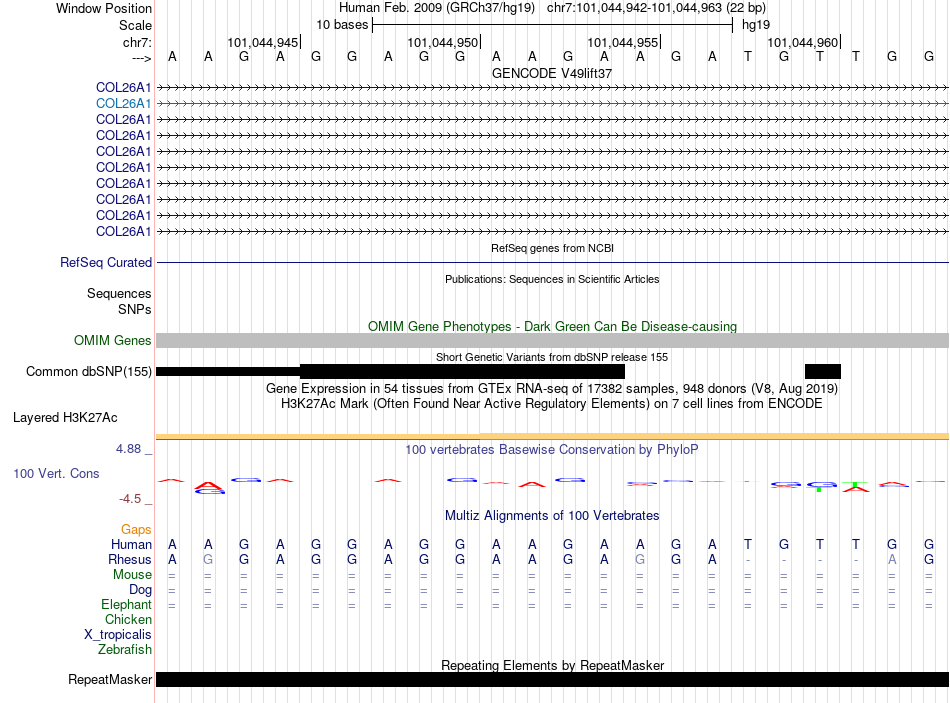This screenshot has height=703, width=950.
Task: Click the RefSeq Curated intron line
Action: (x=552, y=262)
